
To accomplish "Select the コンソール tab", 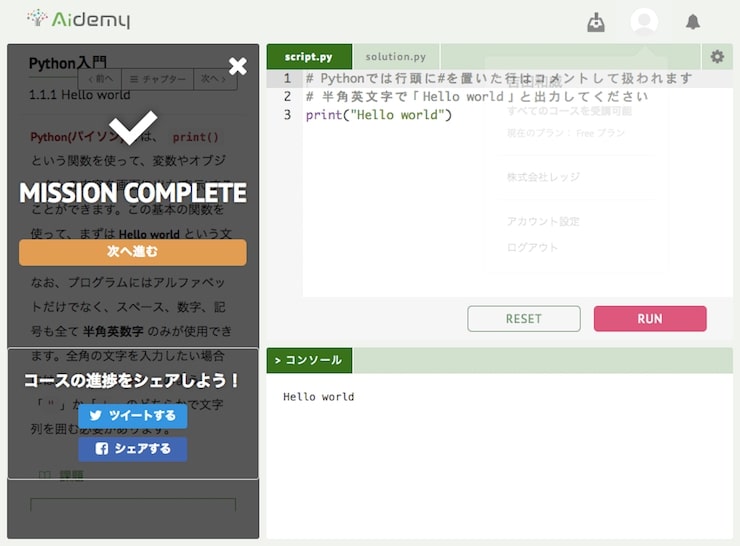I will pos(309,360).
